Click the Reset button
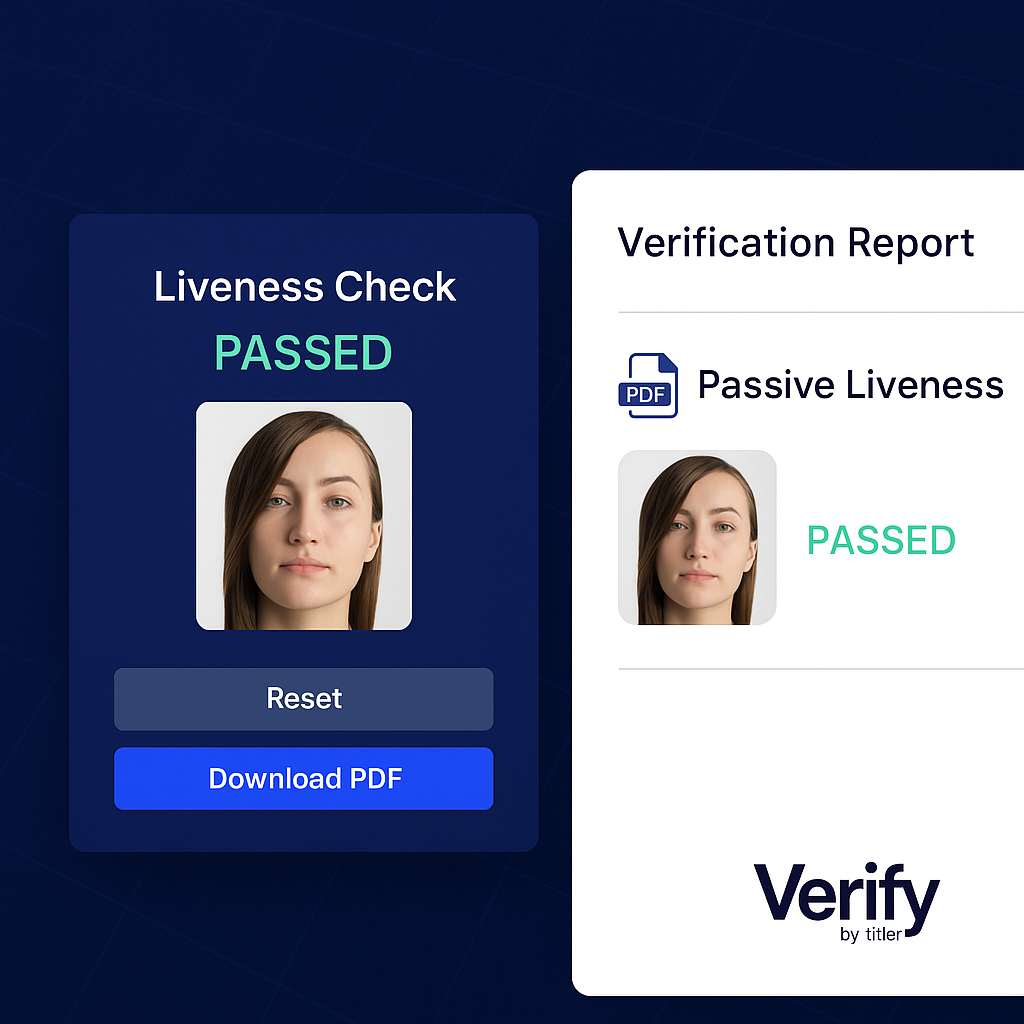Screen dimensions: 1024x1024 [x=304, y=699]
